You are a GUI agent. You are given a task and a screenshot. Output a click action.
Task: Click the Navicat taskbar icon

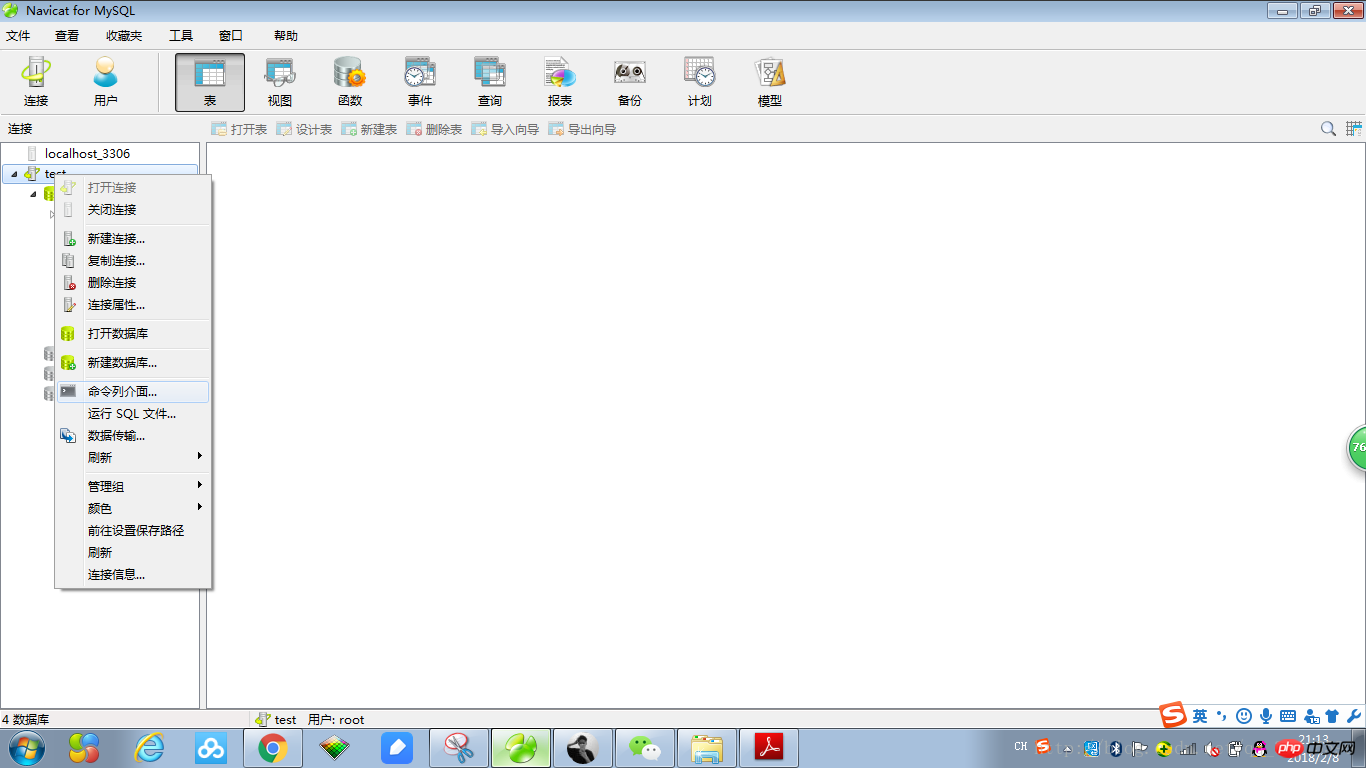(x=521, y=748)
